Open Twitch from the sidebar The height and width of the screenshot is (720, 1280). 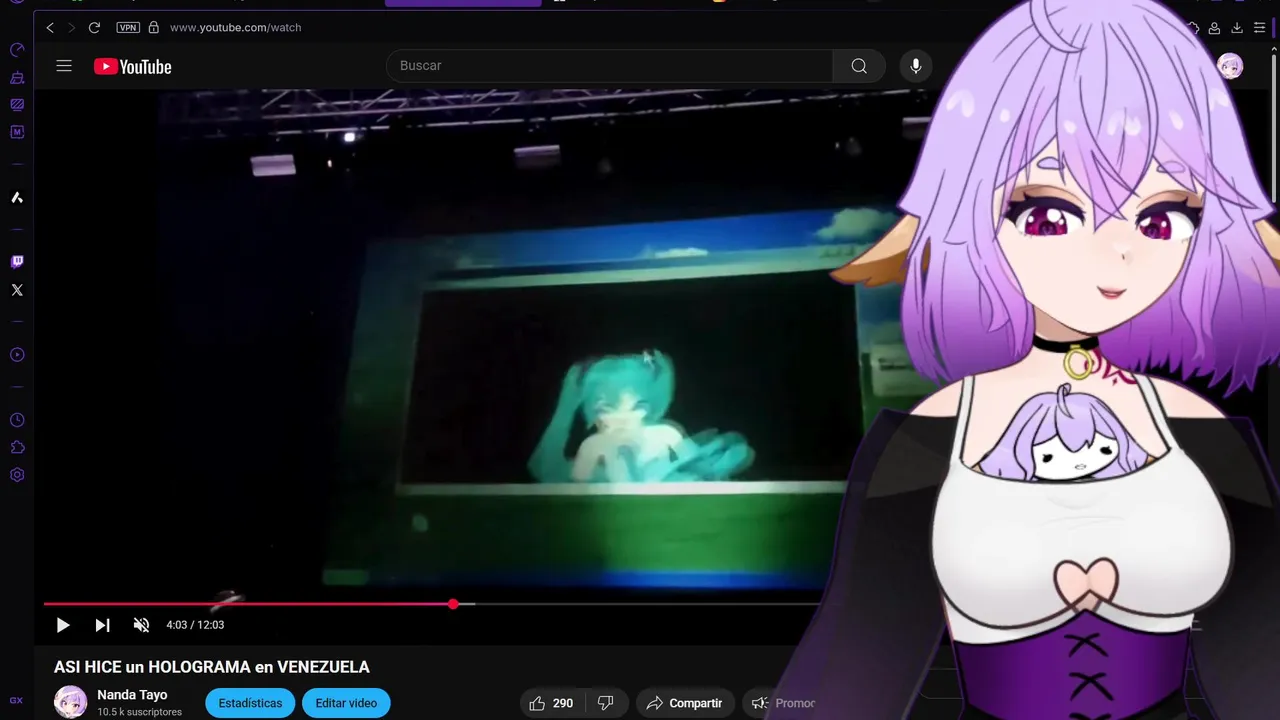(x=17, y=262)
